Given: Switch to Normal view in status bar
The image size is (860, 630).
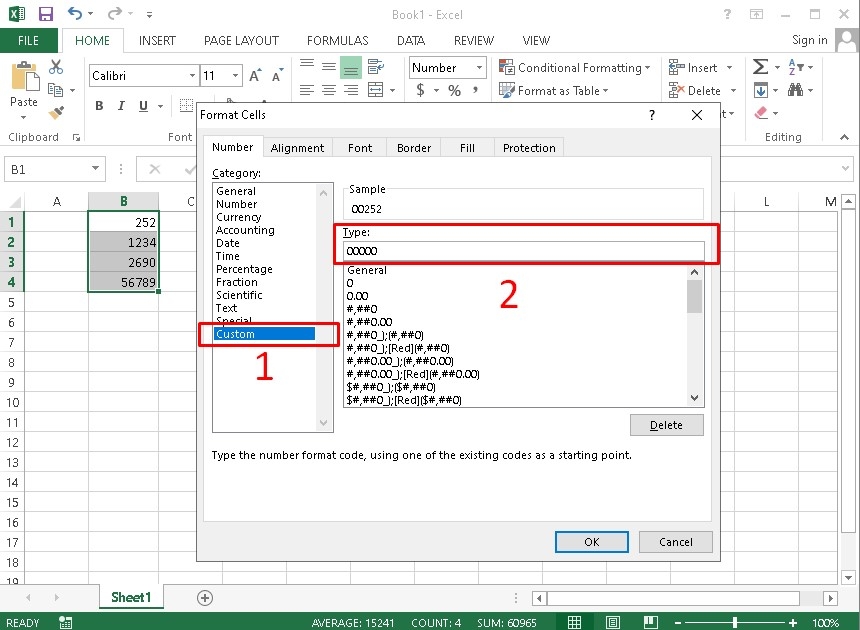Looking at the screenshot, I should pos(574,622).
